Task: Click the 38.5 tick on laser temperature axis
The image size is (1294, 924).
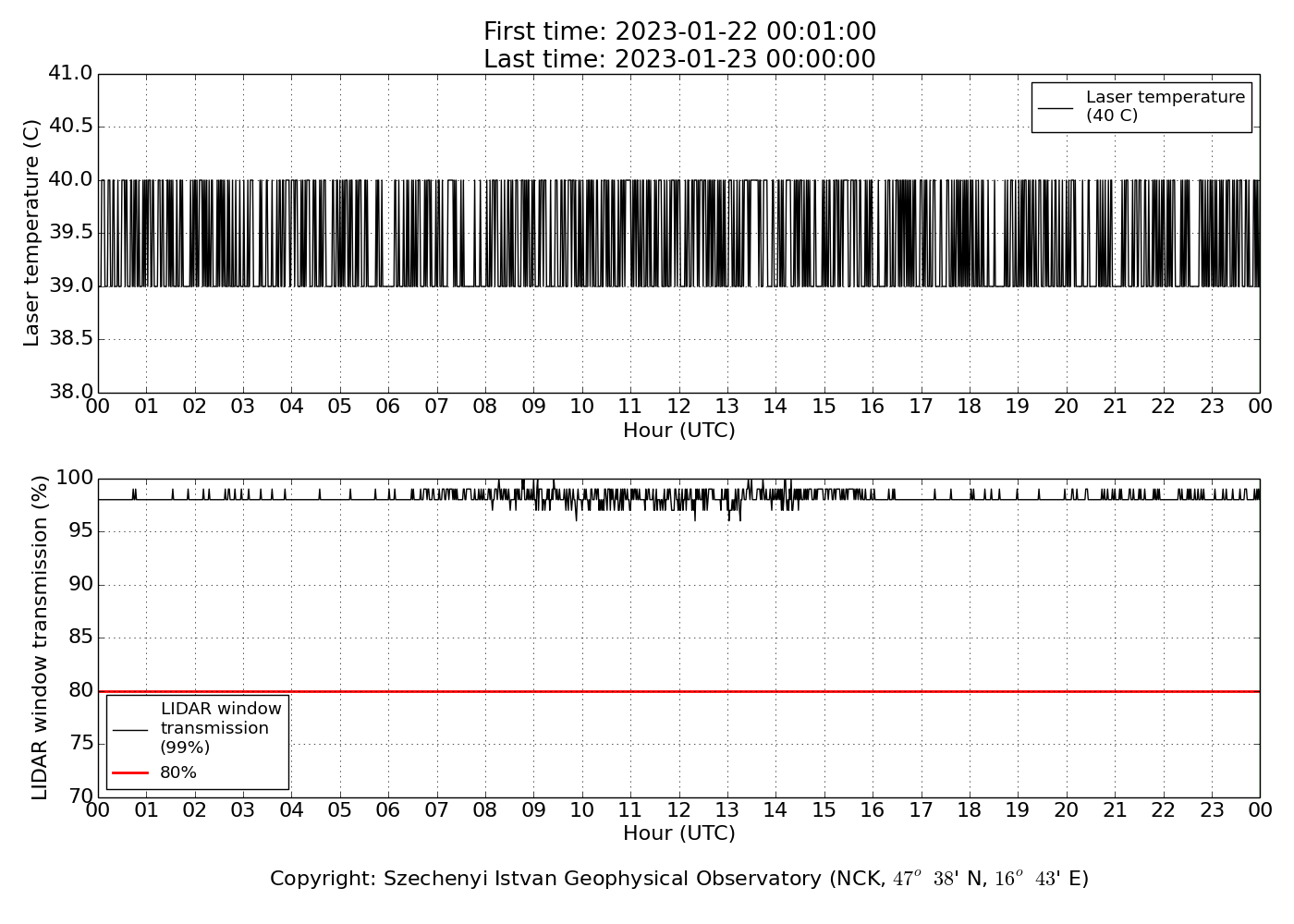Action: tap(70, 339)
